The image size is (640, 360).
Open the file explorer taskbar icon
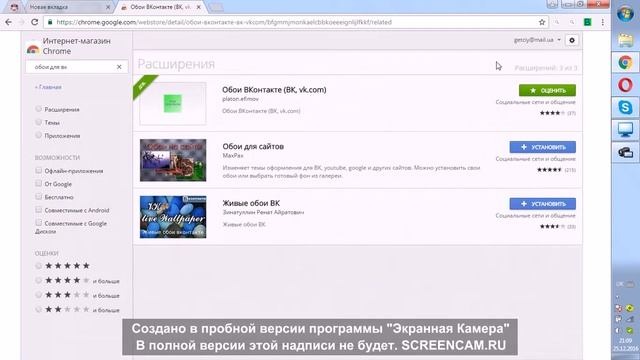(625, 40)
